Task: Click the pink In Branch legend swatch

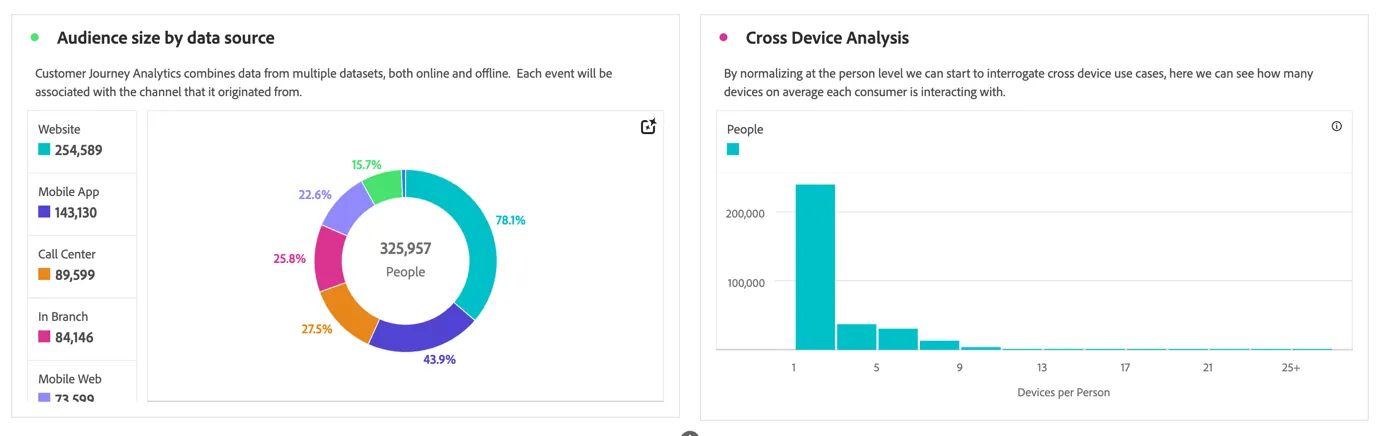Action: coord(44,337)
